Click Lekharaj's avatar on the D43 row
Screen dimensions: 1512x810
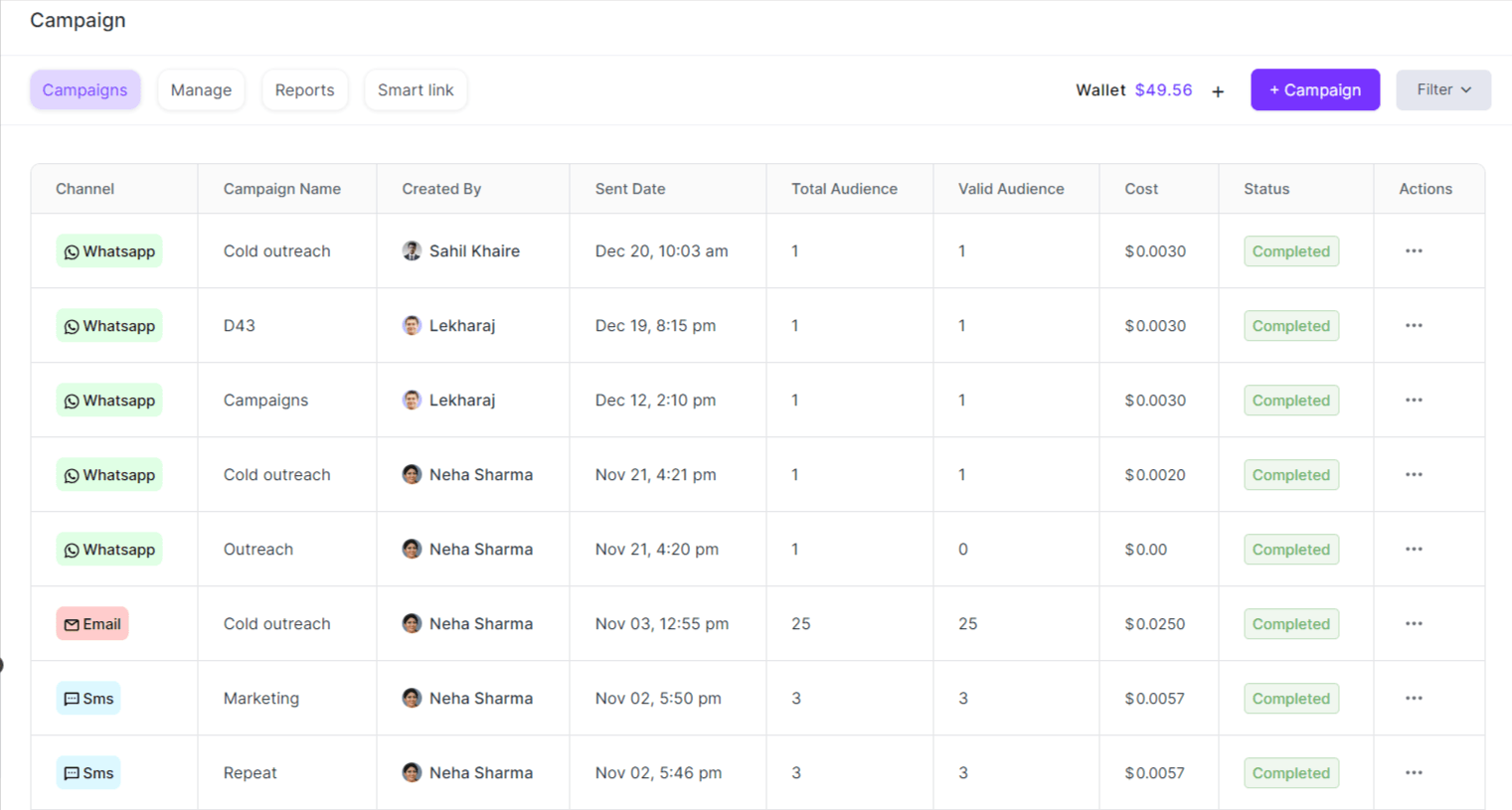tap(412, 325)
